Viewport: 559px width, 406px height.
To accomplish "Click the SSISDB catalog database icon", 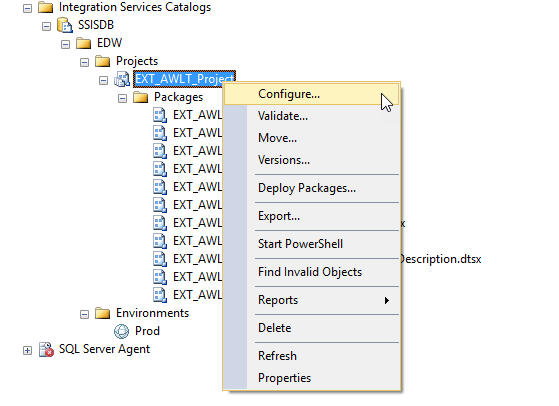I will tap(65, 25).
